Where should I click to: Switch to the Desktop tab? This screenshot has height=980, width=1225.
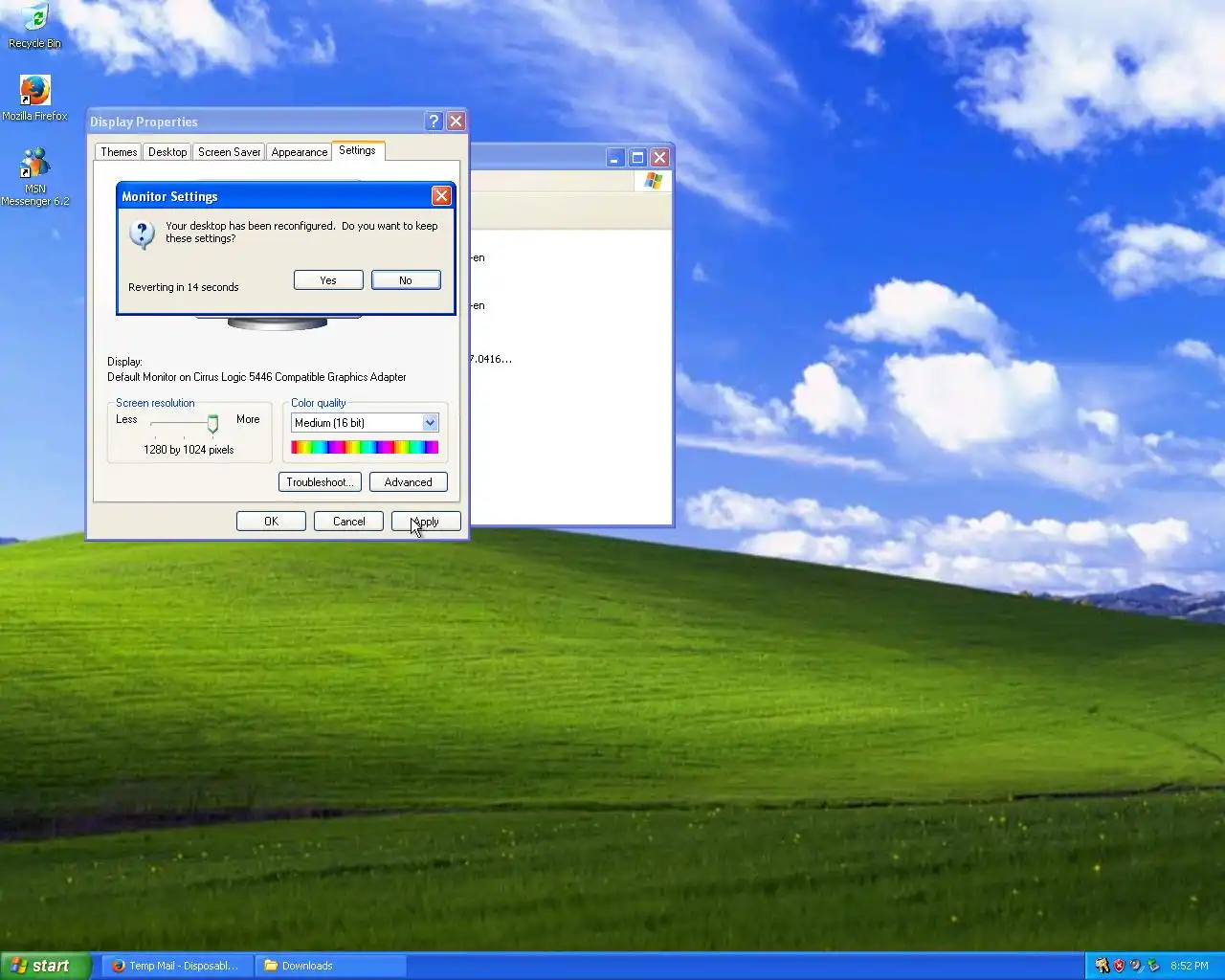tap(167, 152)
